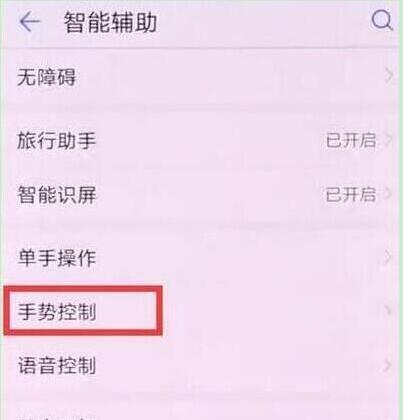Tap the back arrow icon
Screen dimensions: 403x420
click(30, 22)
